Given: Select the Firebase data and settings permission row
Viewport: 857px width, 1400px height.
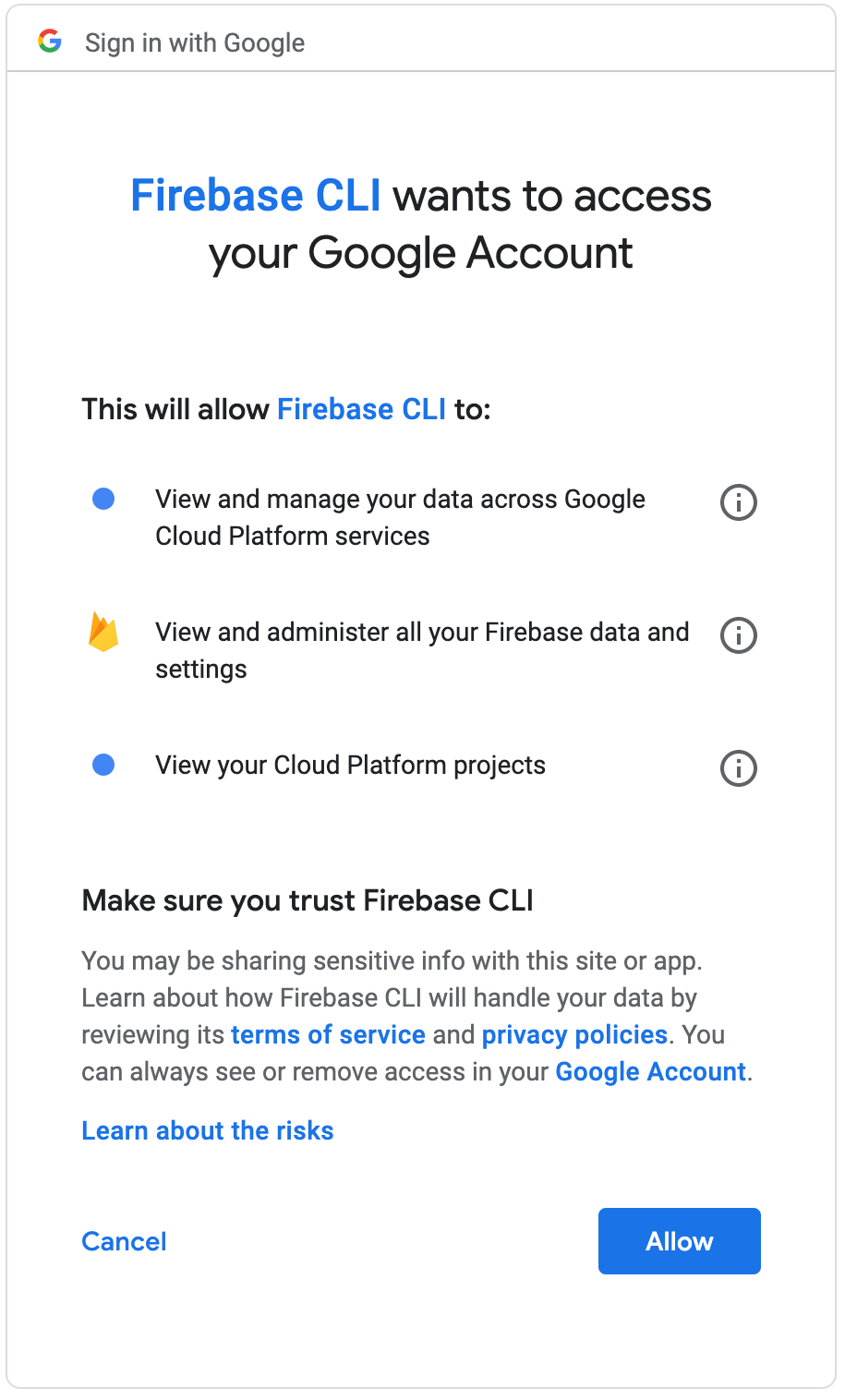Looking at the screenshot, I should (421, 650).
